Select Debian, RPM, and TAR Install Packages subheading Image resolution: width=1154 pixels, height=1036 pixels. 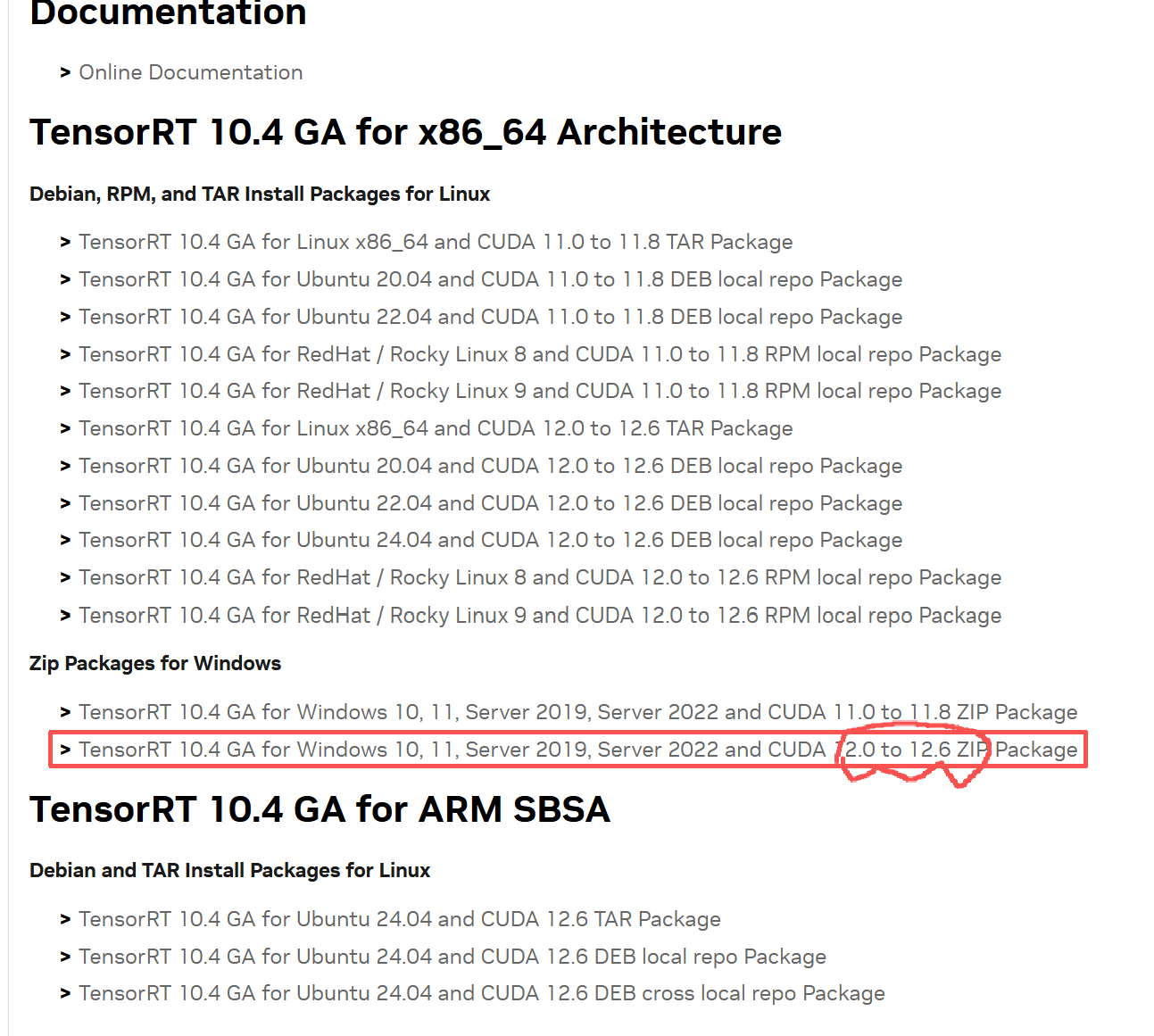tap(260, 194)
